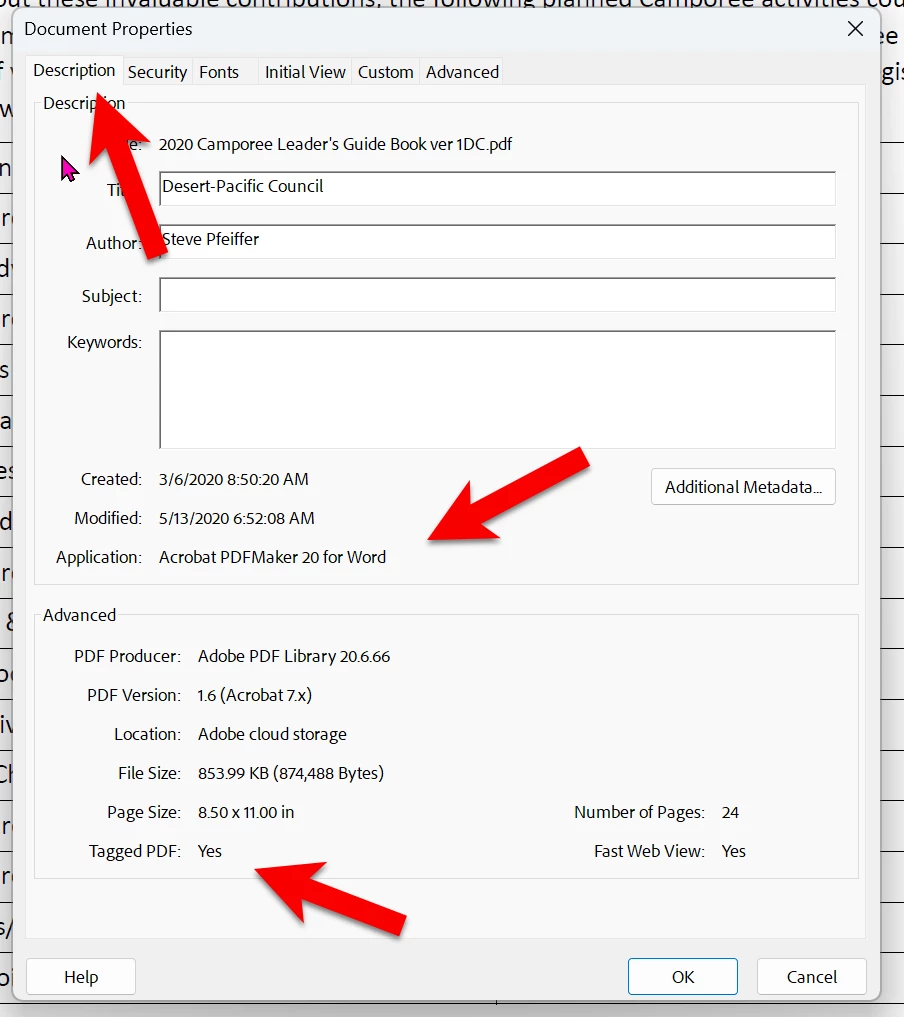Click the Location value Adobe cloud storage
Viewport: 904px width, 1017px height.
(272, 734)
